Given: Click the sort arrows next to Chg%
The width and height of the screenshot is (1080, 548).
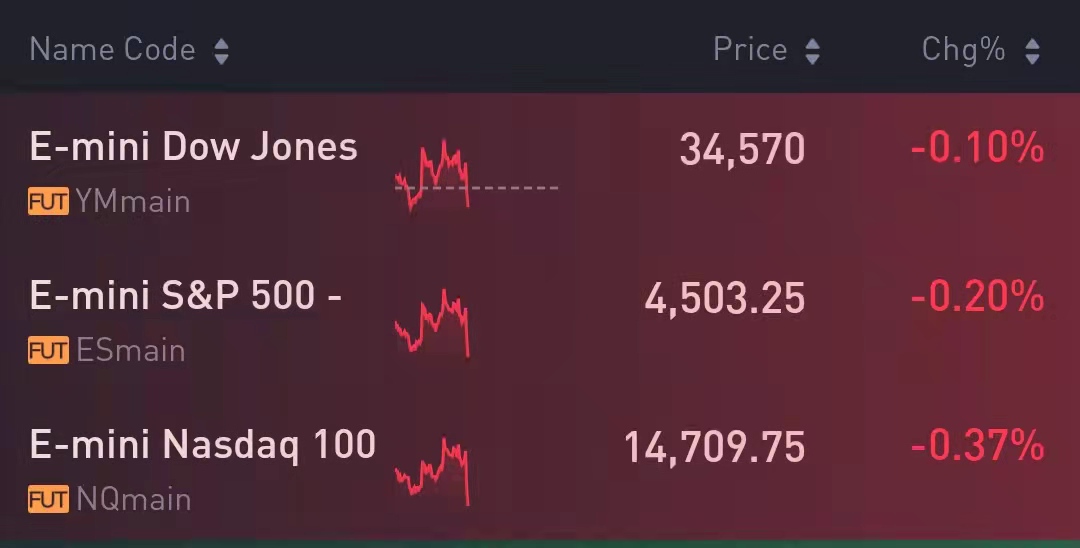Looking at the screenshot, I should pyautogui.click(x=1032, y=51).
